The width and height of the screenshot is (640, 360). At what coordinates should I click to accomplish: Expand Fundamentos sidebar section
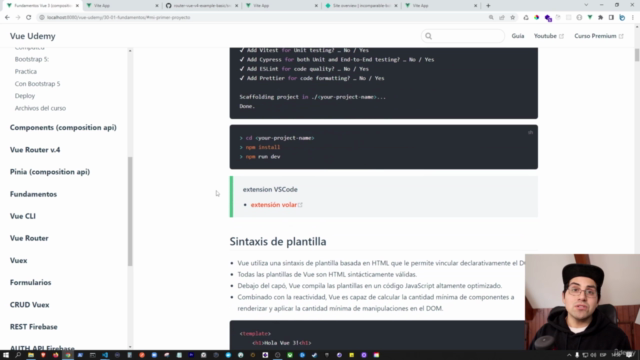tap(33, 194)
